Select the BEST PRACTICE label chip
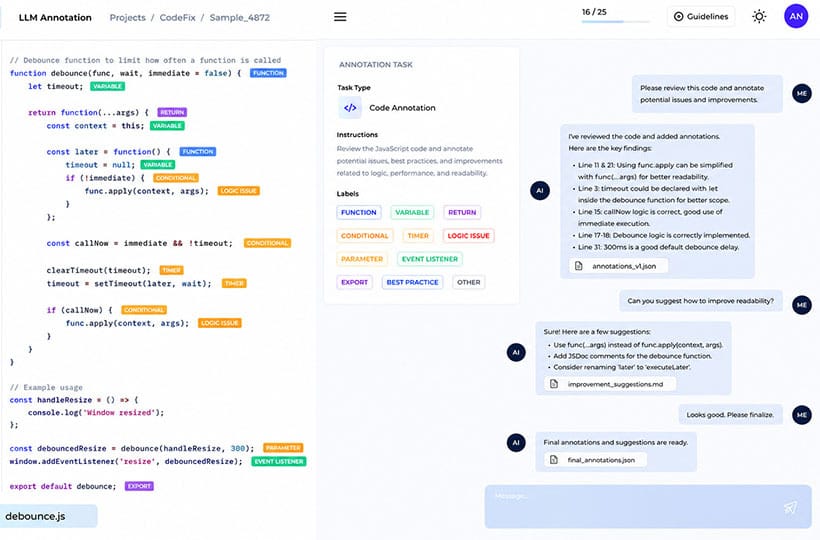 click(x=413, y=282)
